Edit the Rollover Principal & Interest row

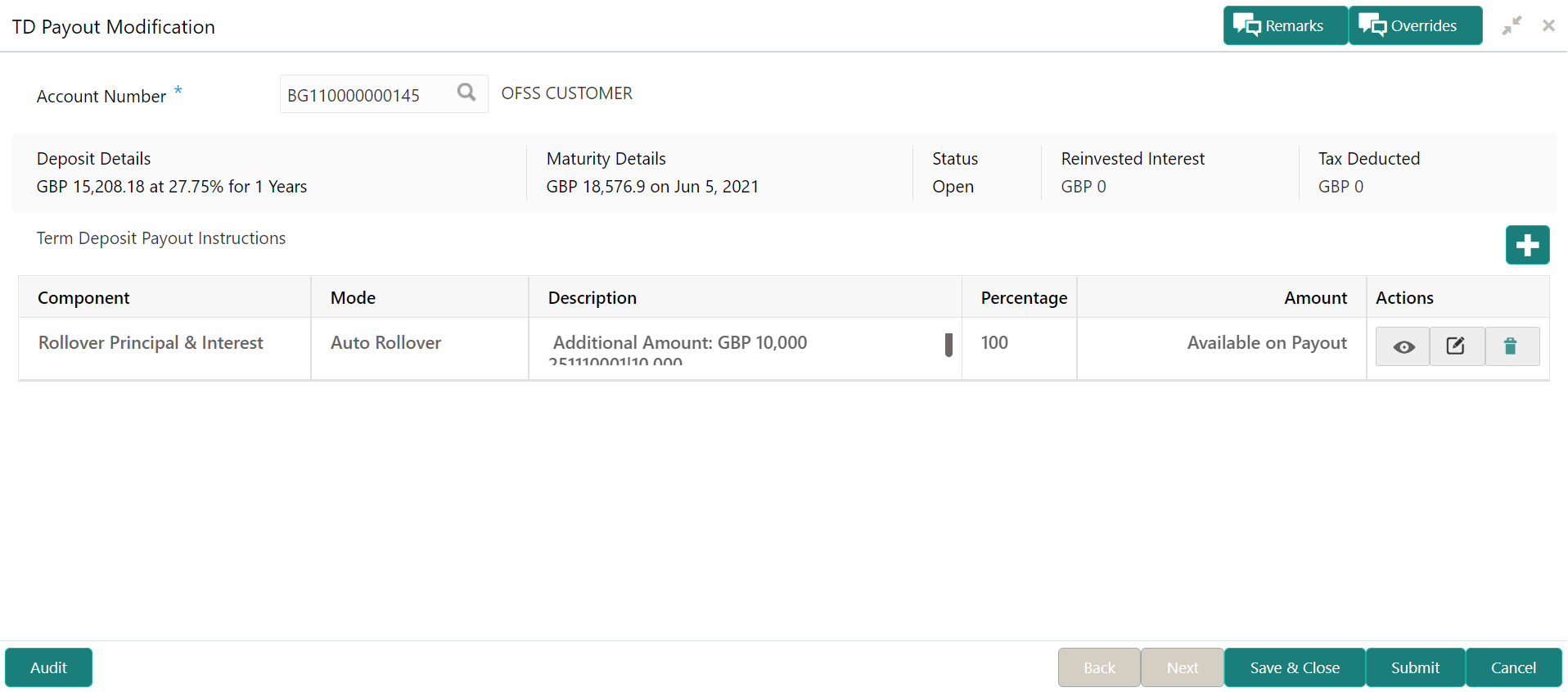(x=1456, y=346)
